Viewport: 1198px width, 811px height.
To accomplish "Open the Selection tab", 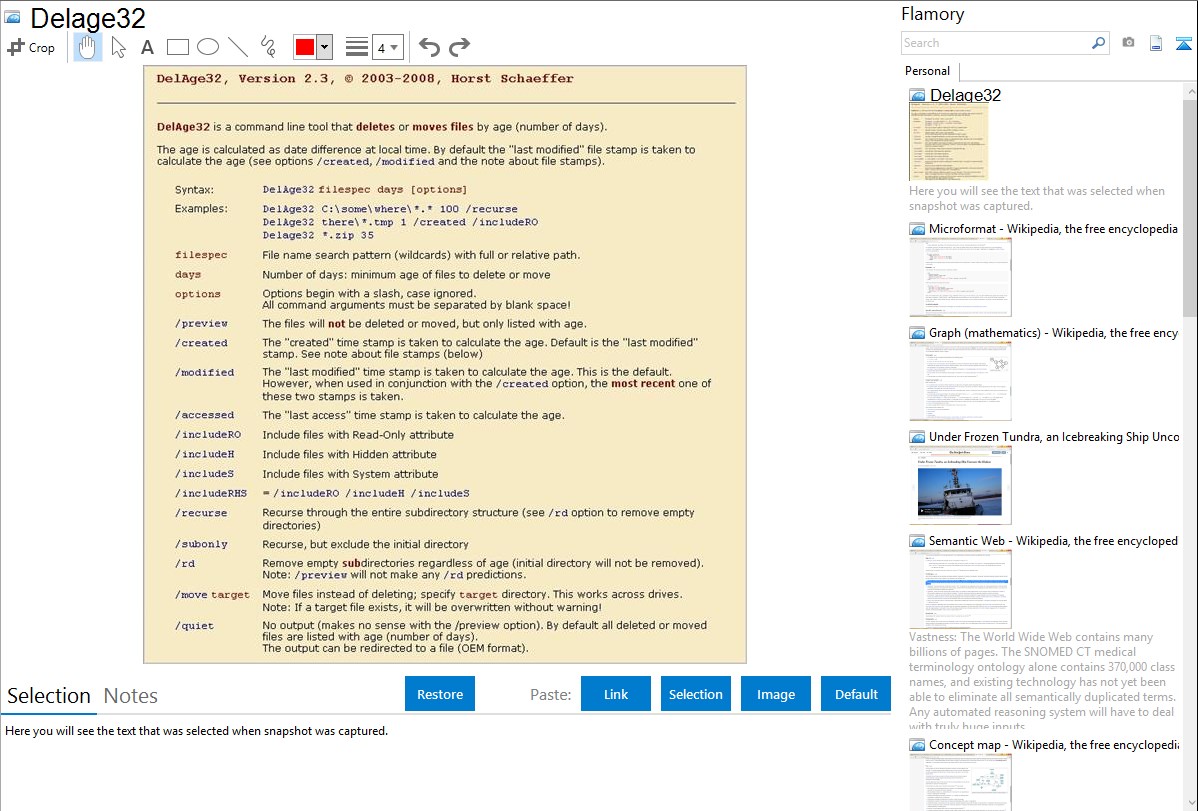I will [x=49, y=696].
